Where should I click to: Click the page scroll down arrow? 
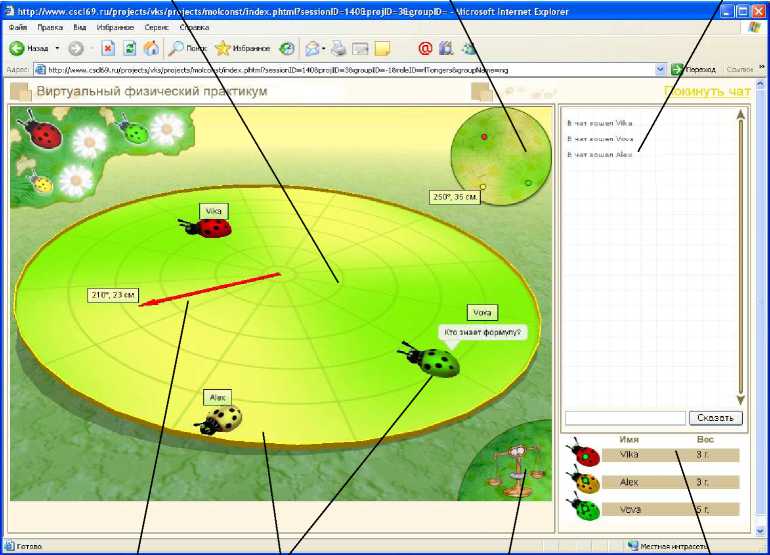tap(761, 531)
